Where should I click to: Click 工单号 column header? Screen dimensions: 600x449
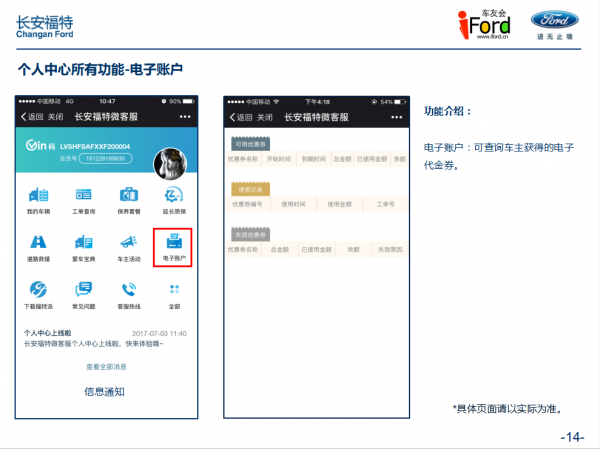pyautogui.click(x=385, y=204)
